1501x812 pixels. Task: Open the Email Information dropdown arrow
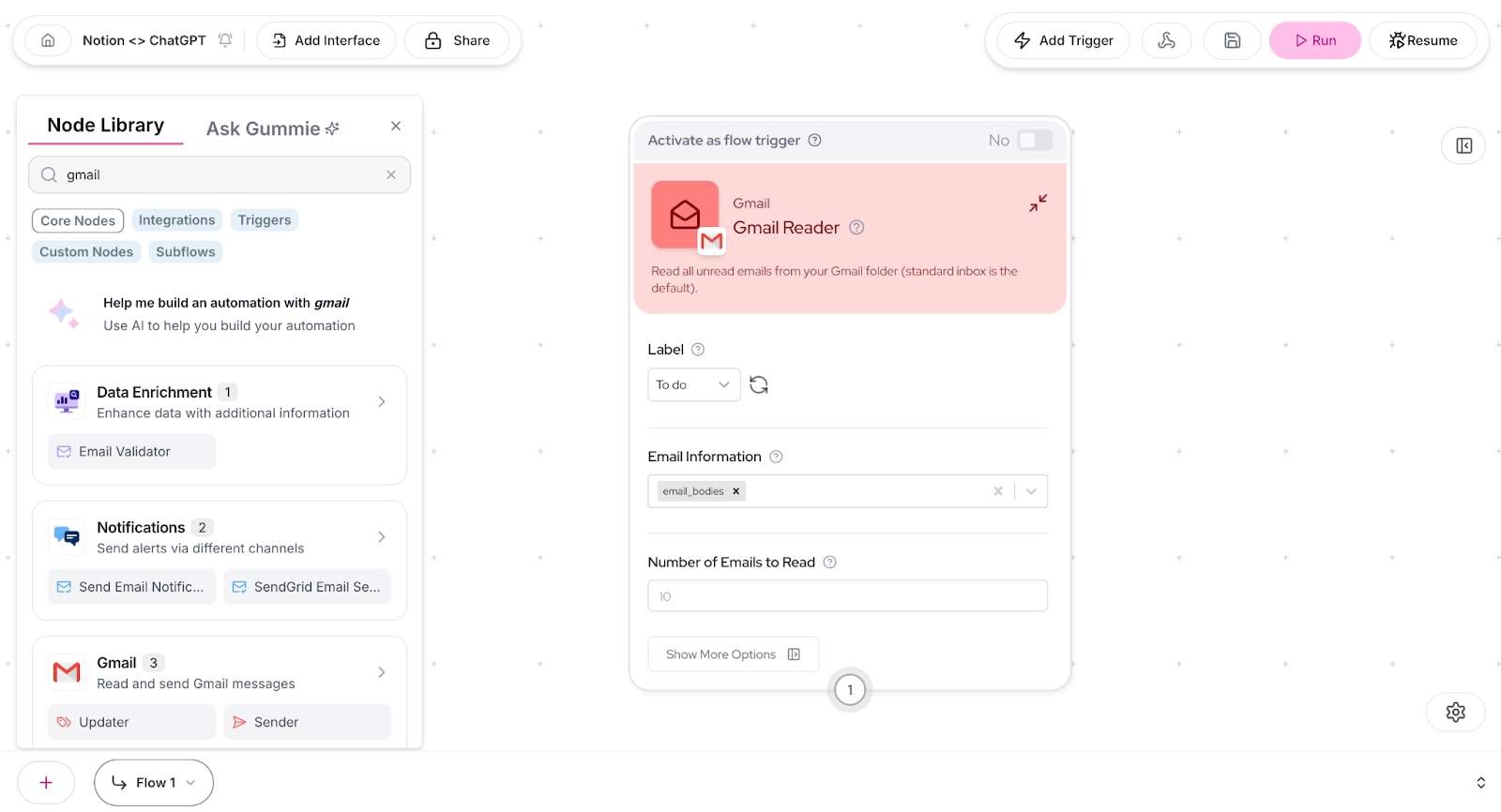[x=1031, y=491]
